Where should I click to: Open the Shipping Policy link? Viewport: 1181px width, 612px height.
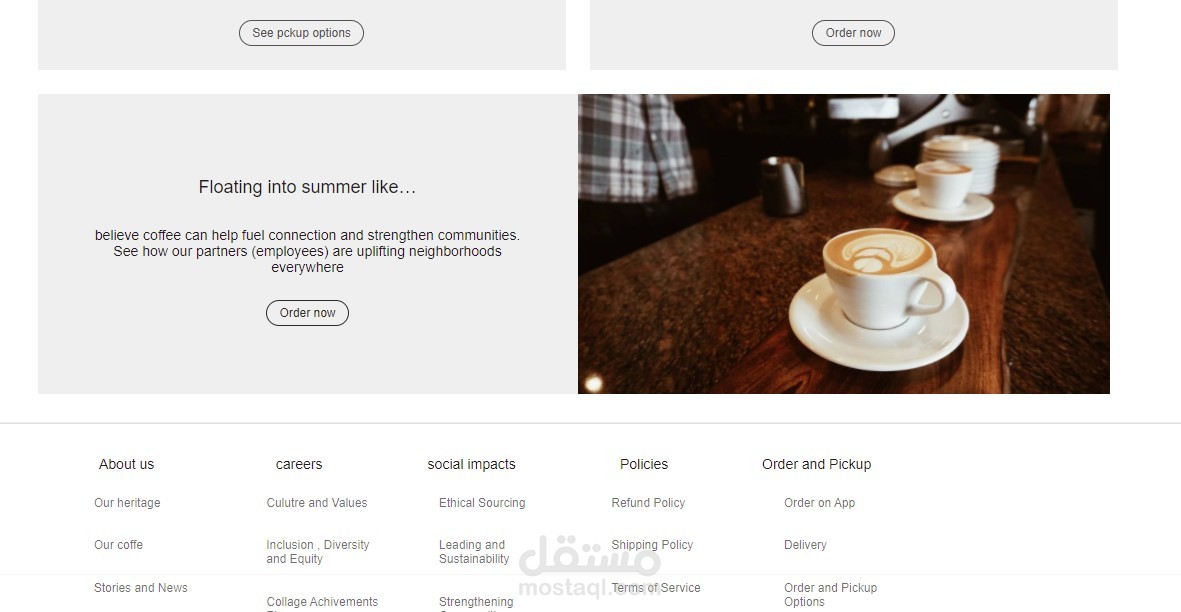point(652,545)
